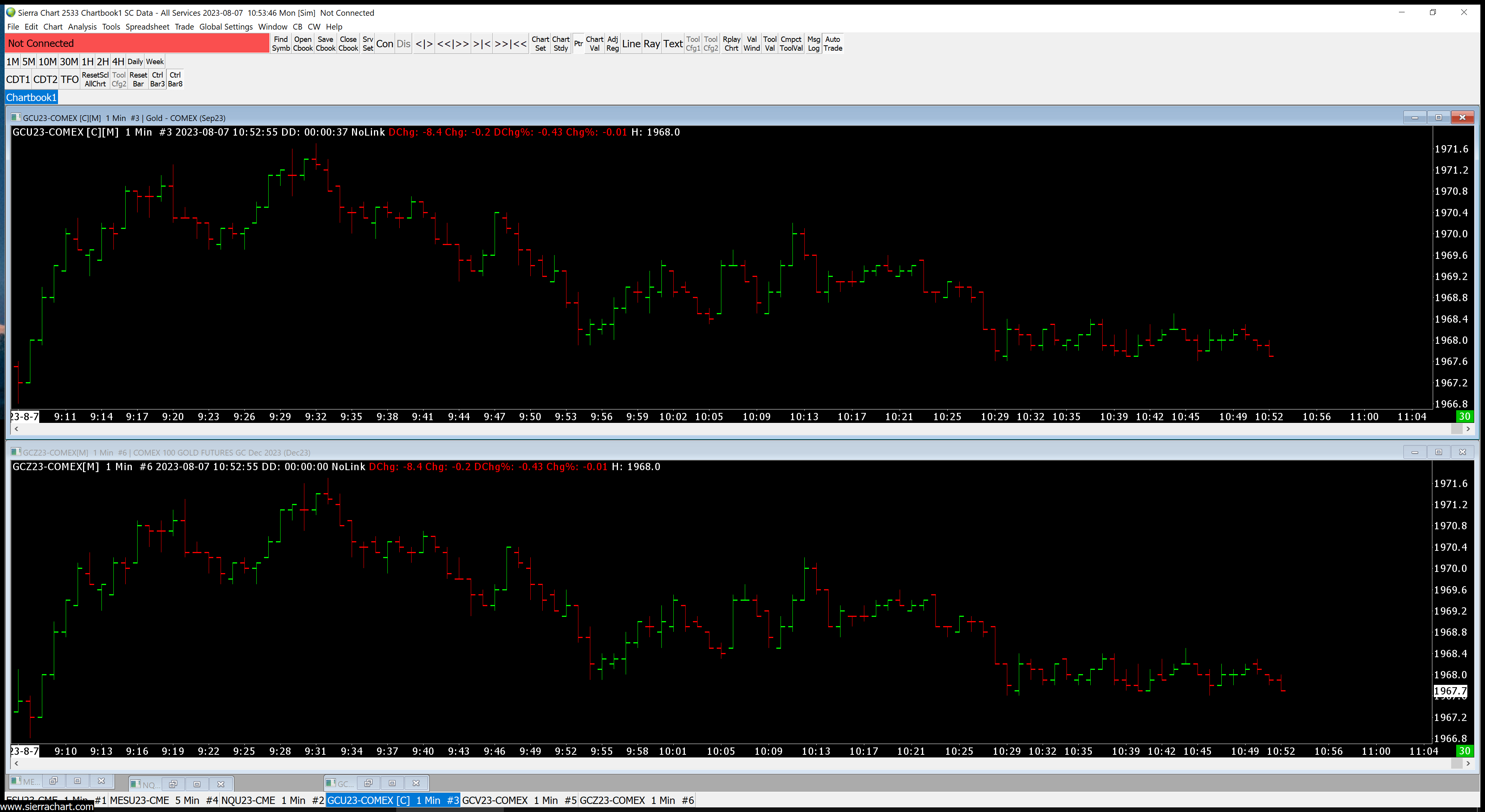Open the Spreadsheet menu

coord(147,27)
